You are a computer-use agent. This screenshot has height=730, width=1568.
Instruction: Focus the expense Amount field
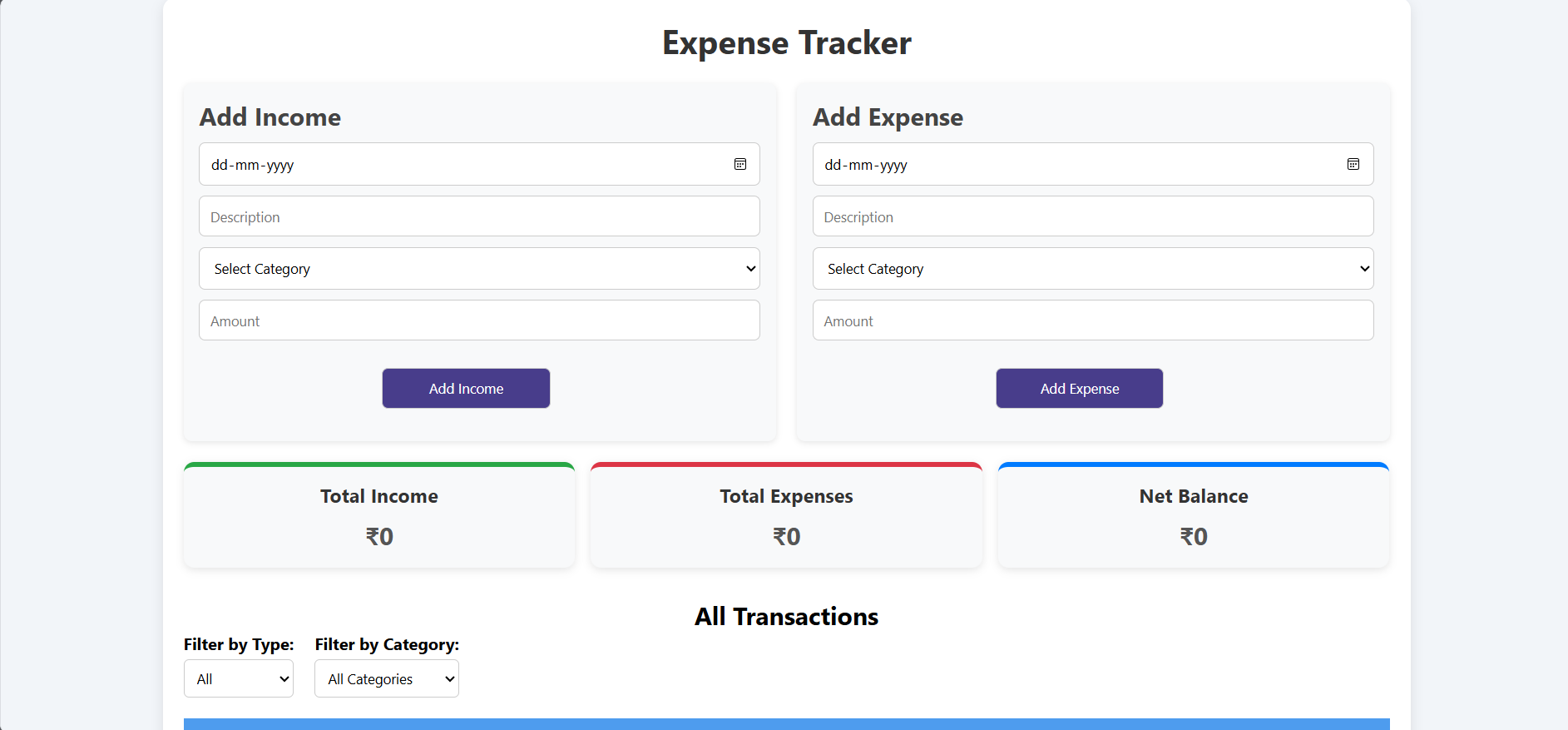pos(1093,320)
